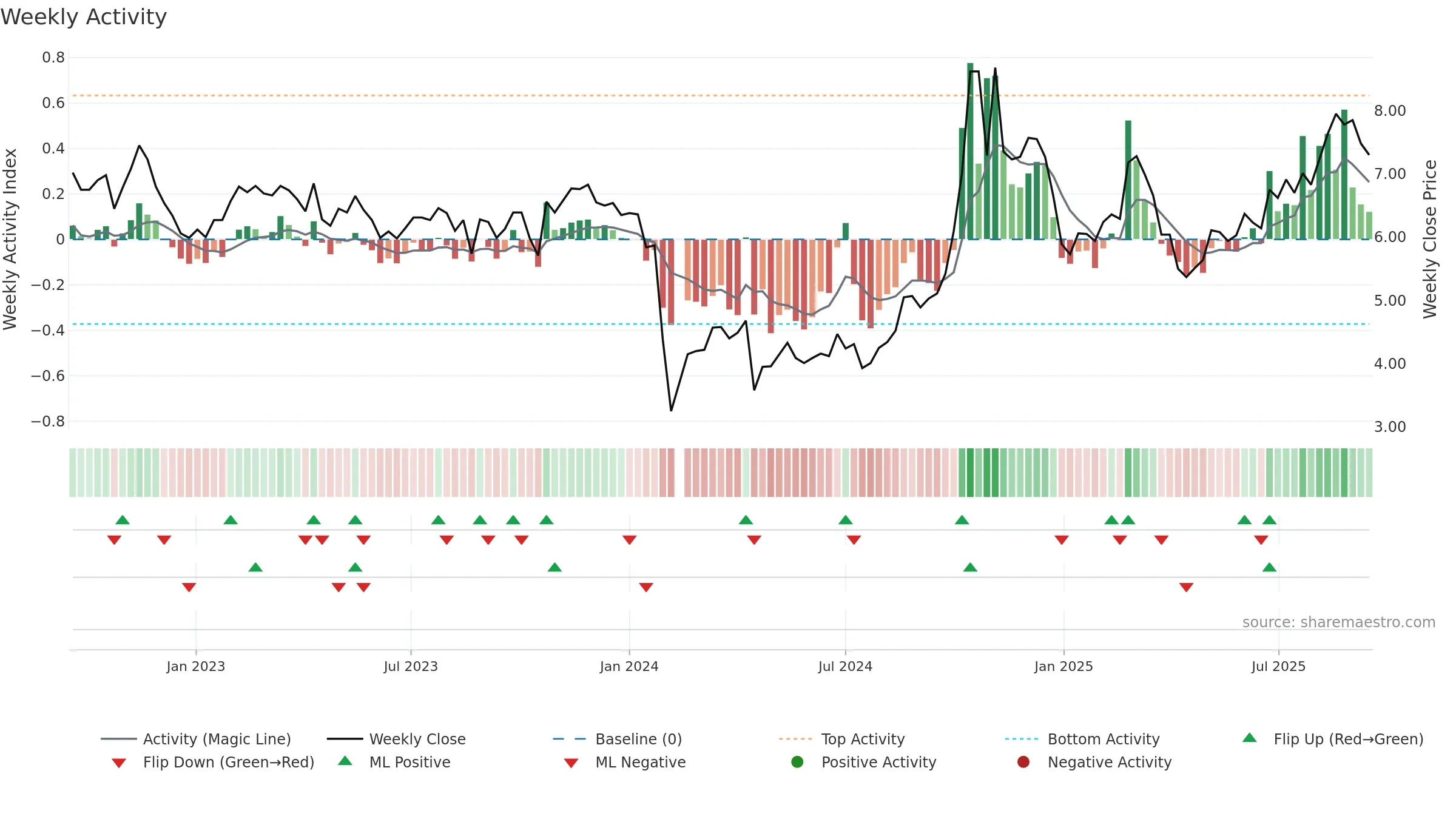Click the ML Negative marker just after Jan 2024
This screenshot has width=1456, height=819.
[x=646, y=587]
